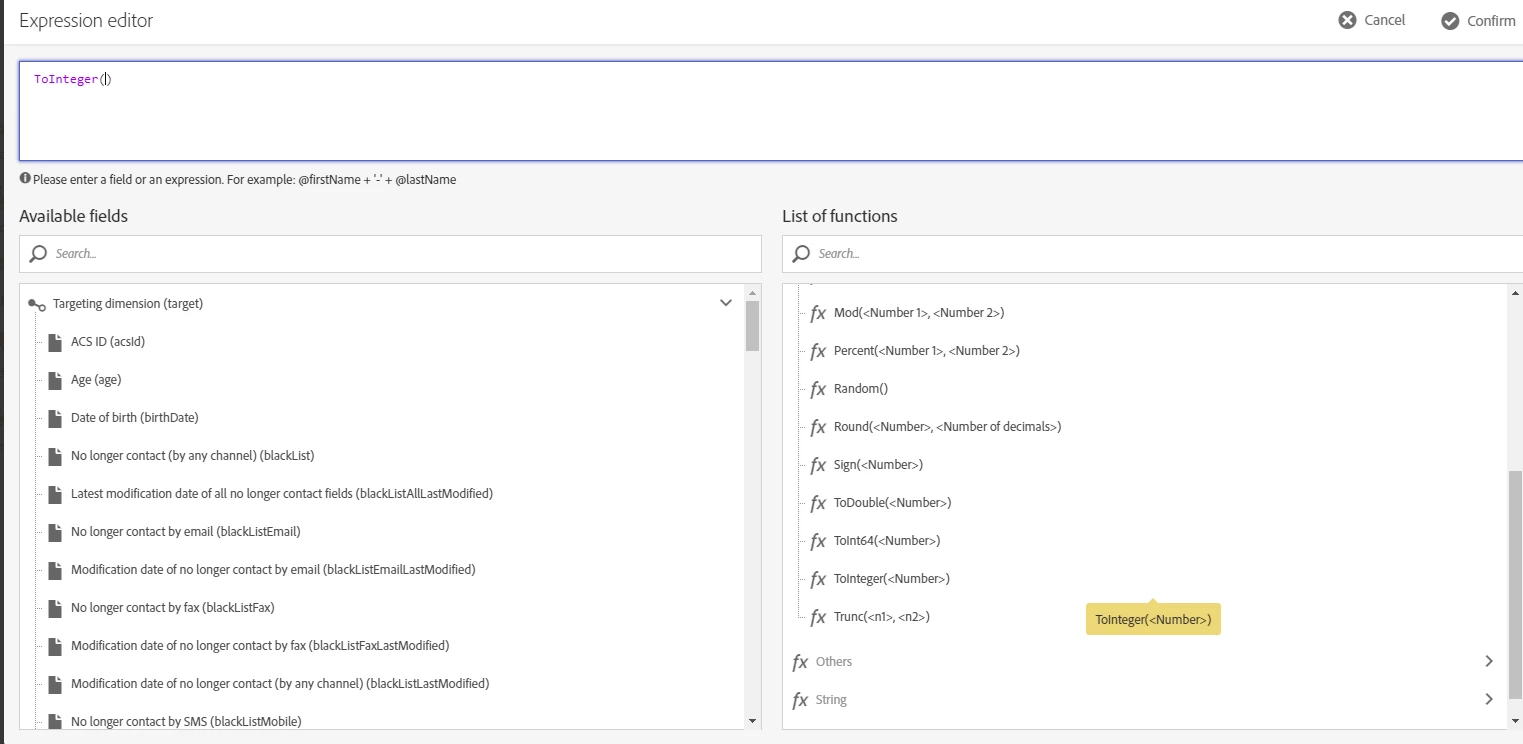The height and width of the screenshot is (744, 1523).
Task: Click the Targeting dimension (target) label
Action: (x=128, y=304)
